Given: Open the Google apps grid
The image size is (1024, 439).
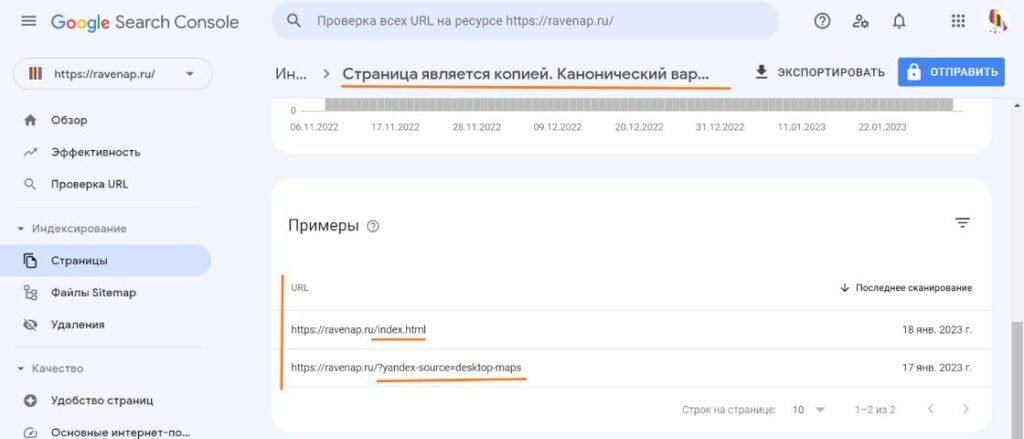Looking at the screenshot, I should point(958,21).
